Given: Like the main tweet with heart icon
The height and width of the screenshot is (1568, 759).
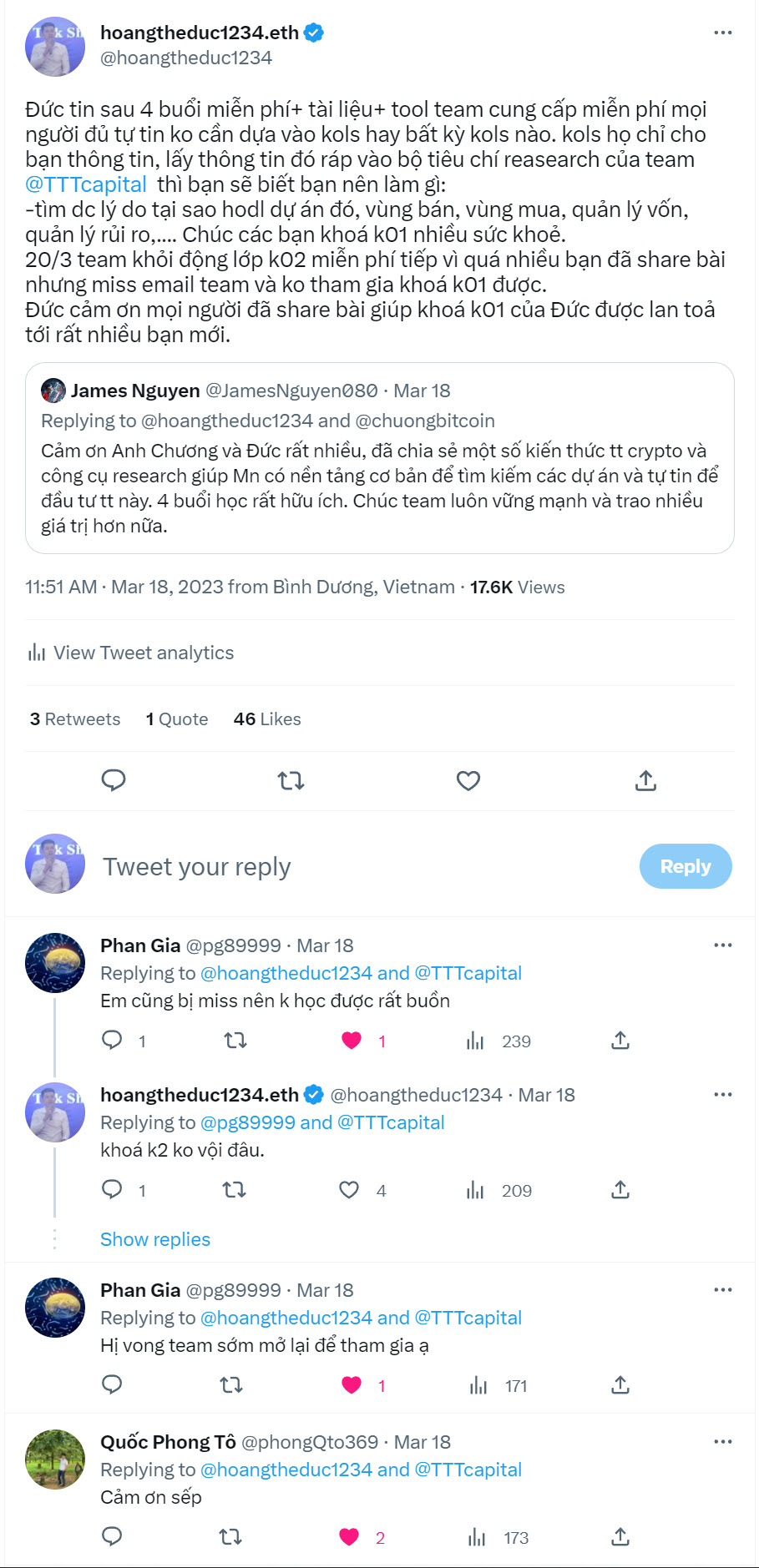Looking at the screenshot, I should click(x=468, y=781).
